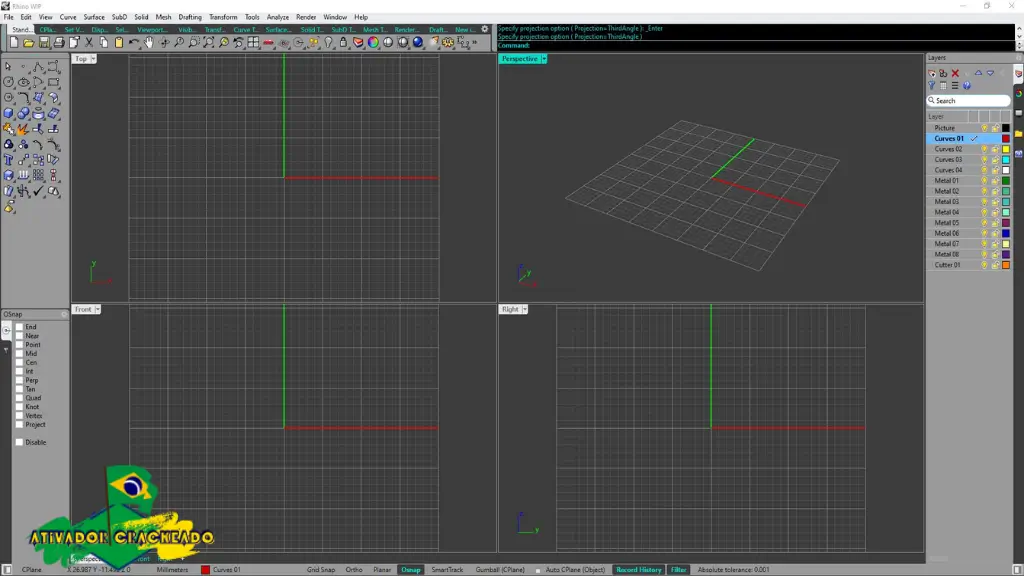Viewport: 1024px width, 576px height.
Task: Click the Layers panel help question icon
Action: (967, 86)
